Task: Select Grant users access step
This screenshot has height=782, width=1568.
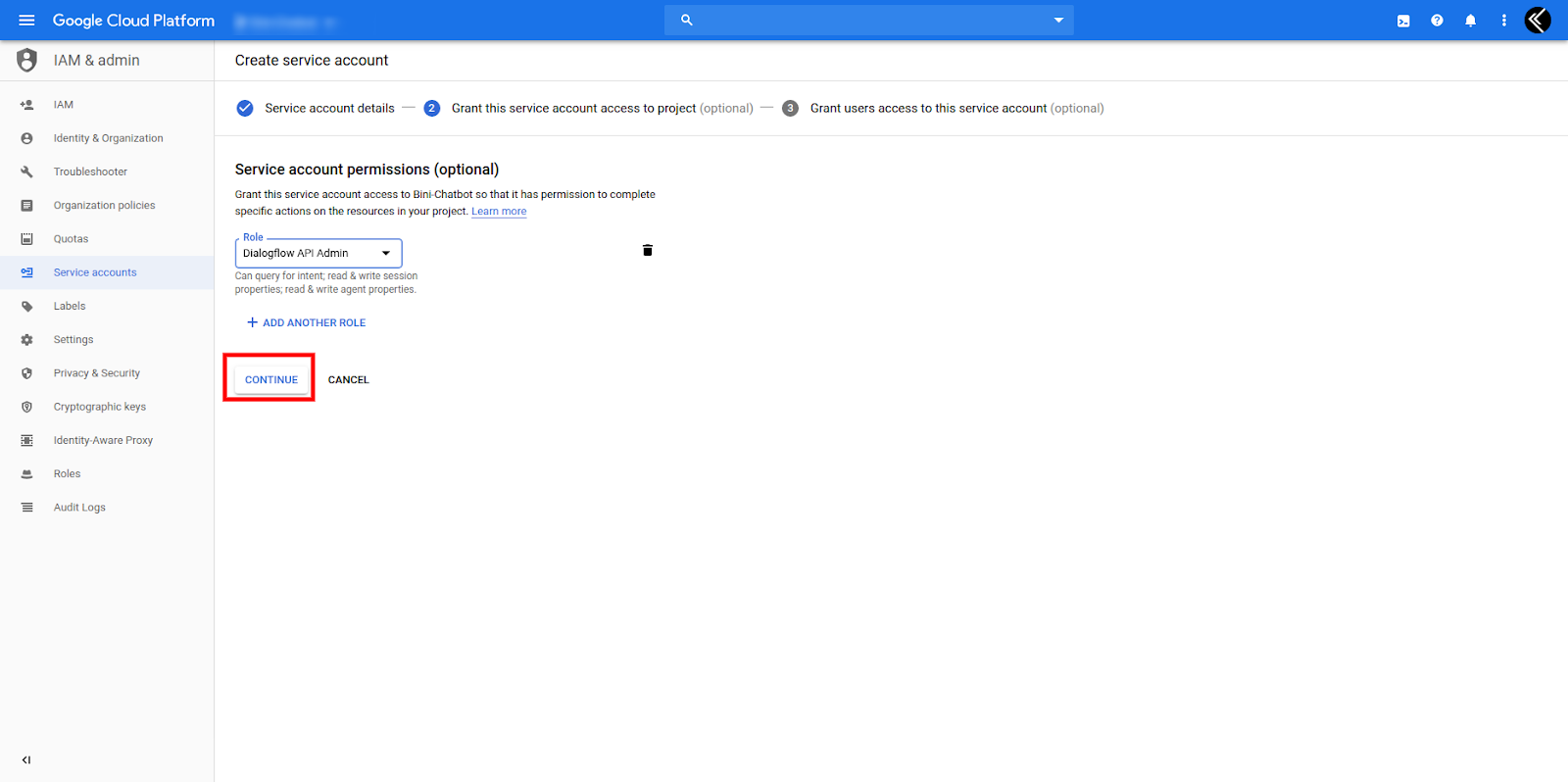Action: click(956, 109)
